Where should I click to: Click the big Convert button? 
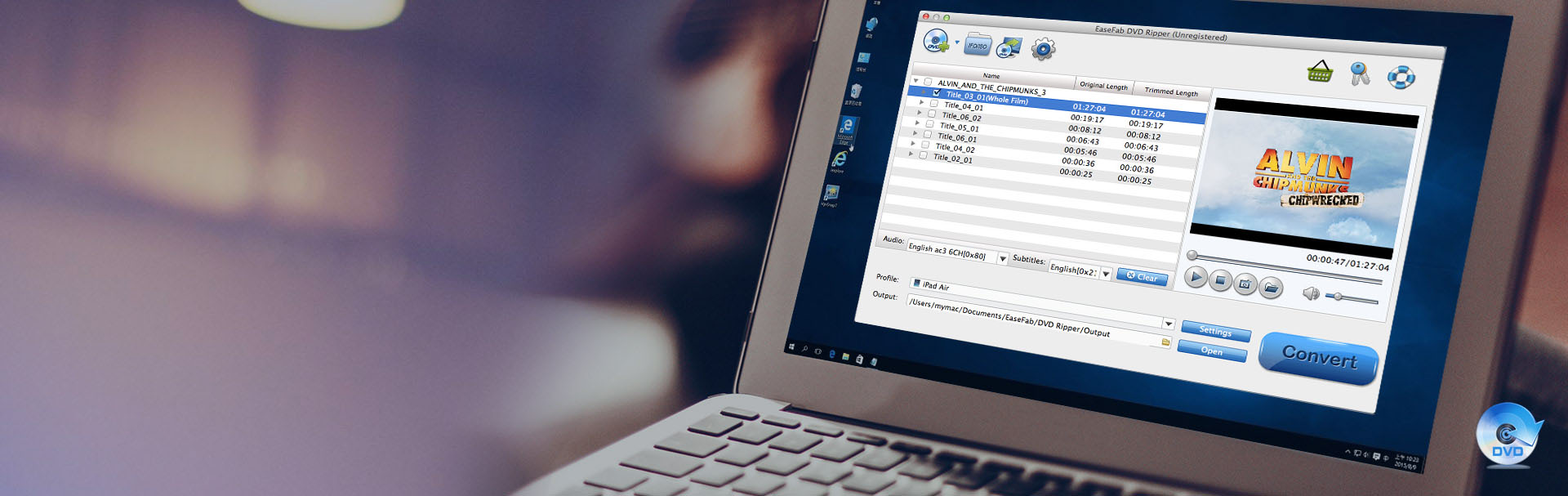pos(1319,356)
